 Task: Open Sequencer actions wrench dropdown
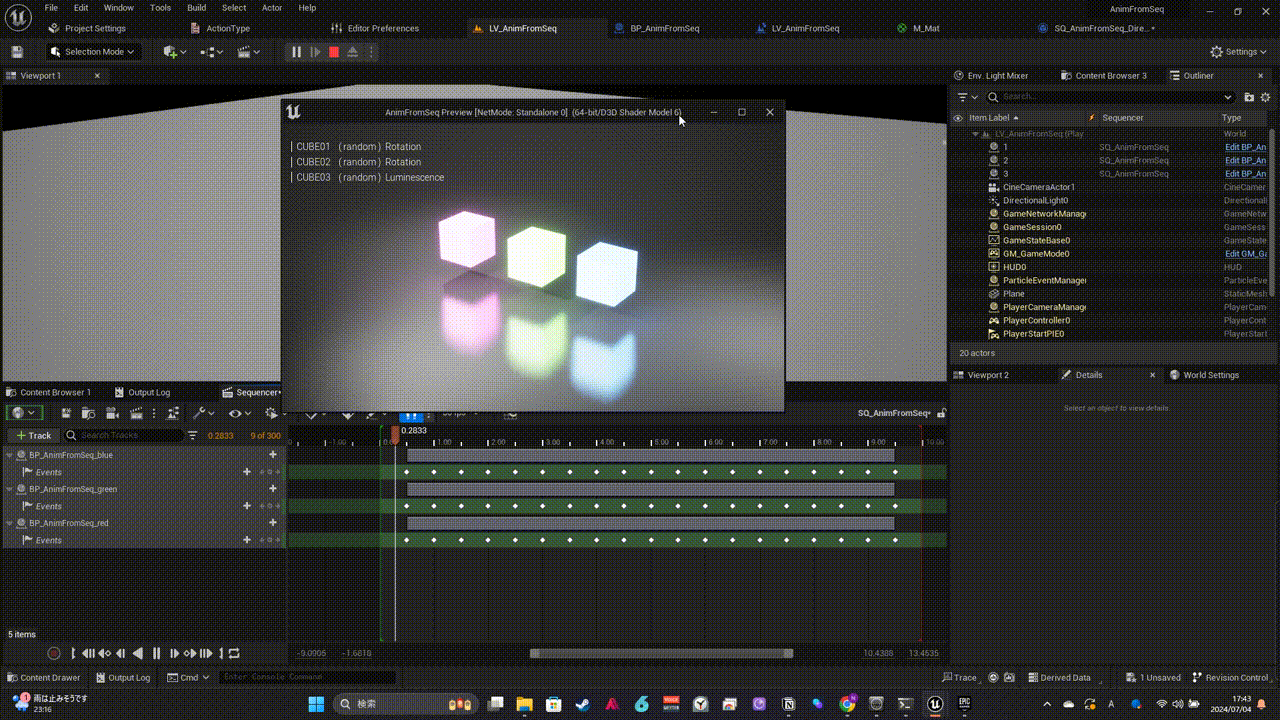(203, 413)
